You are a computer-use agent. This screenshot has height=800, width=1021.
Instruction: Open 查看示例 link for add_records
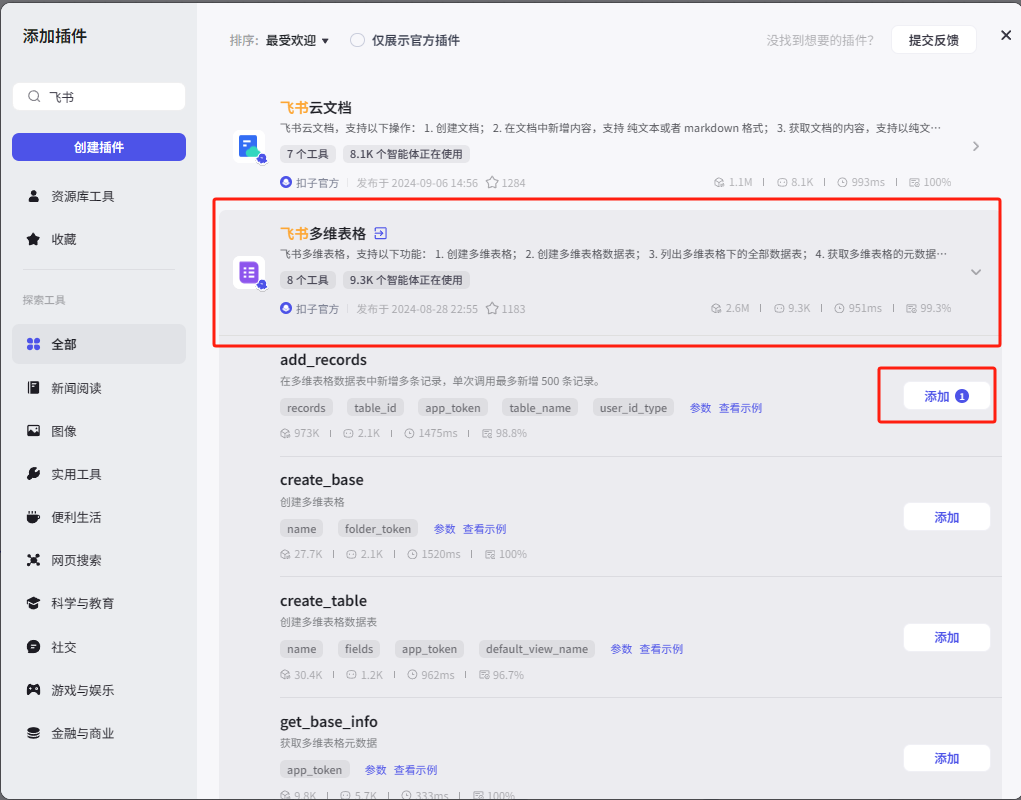[x=740, y=408]
